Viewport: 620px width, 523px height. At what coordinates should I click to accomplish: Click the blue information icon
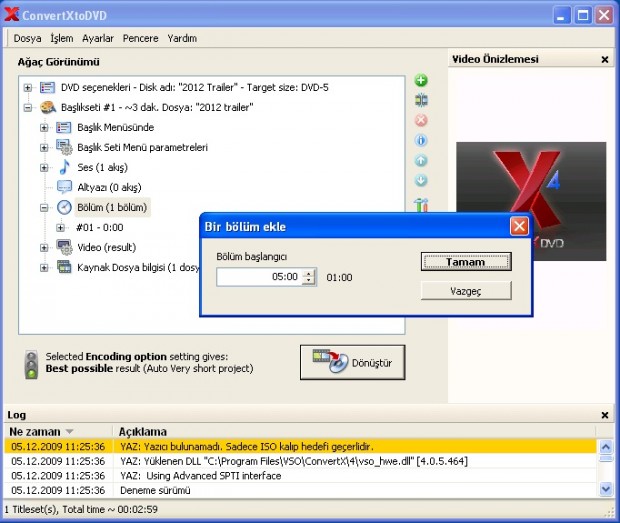pyautogui.click(x=421, y=140)
